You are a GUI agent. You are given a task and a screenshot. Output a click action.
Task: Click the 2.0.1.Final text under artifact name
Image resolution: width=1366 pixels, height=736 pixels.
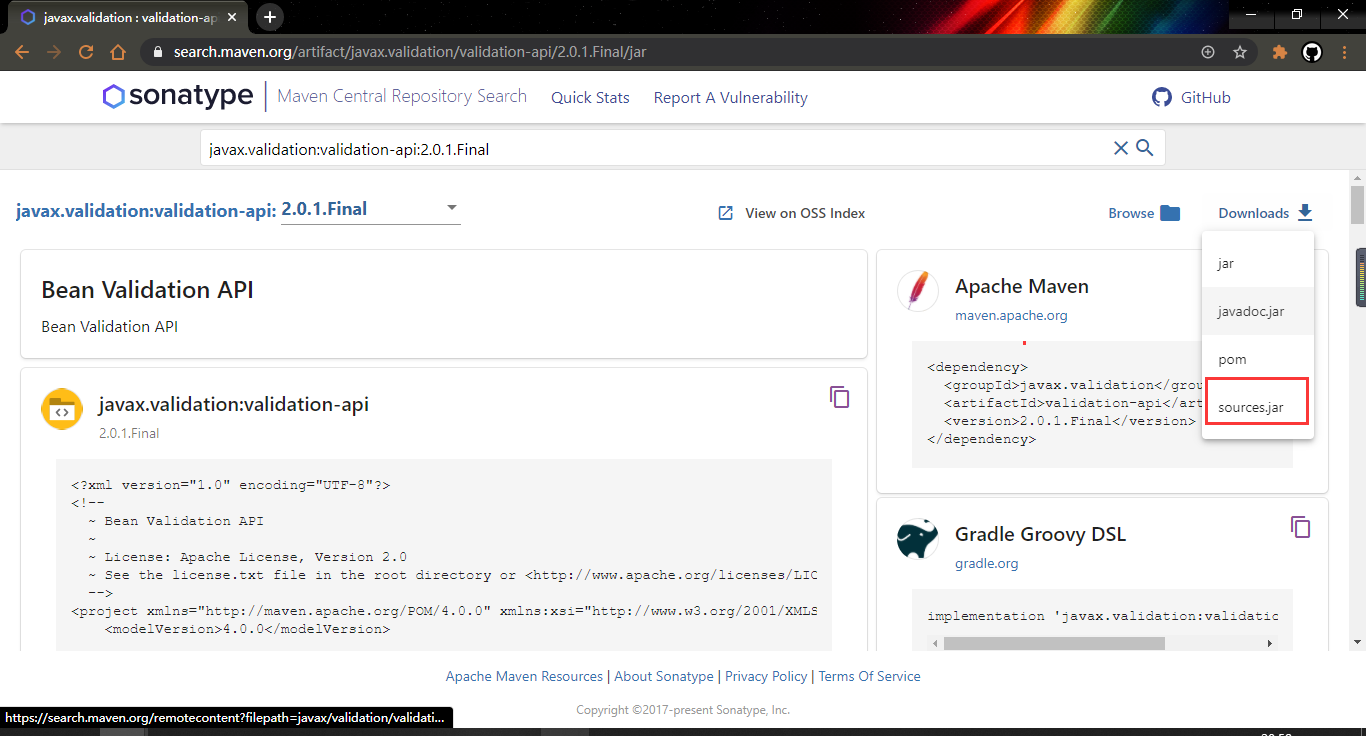(x=129, y=433)
